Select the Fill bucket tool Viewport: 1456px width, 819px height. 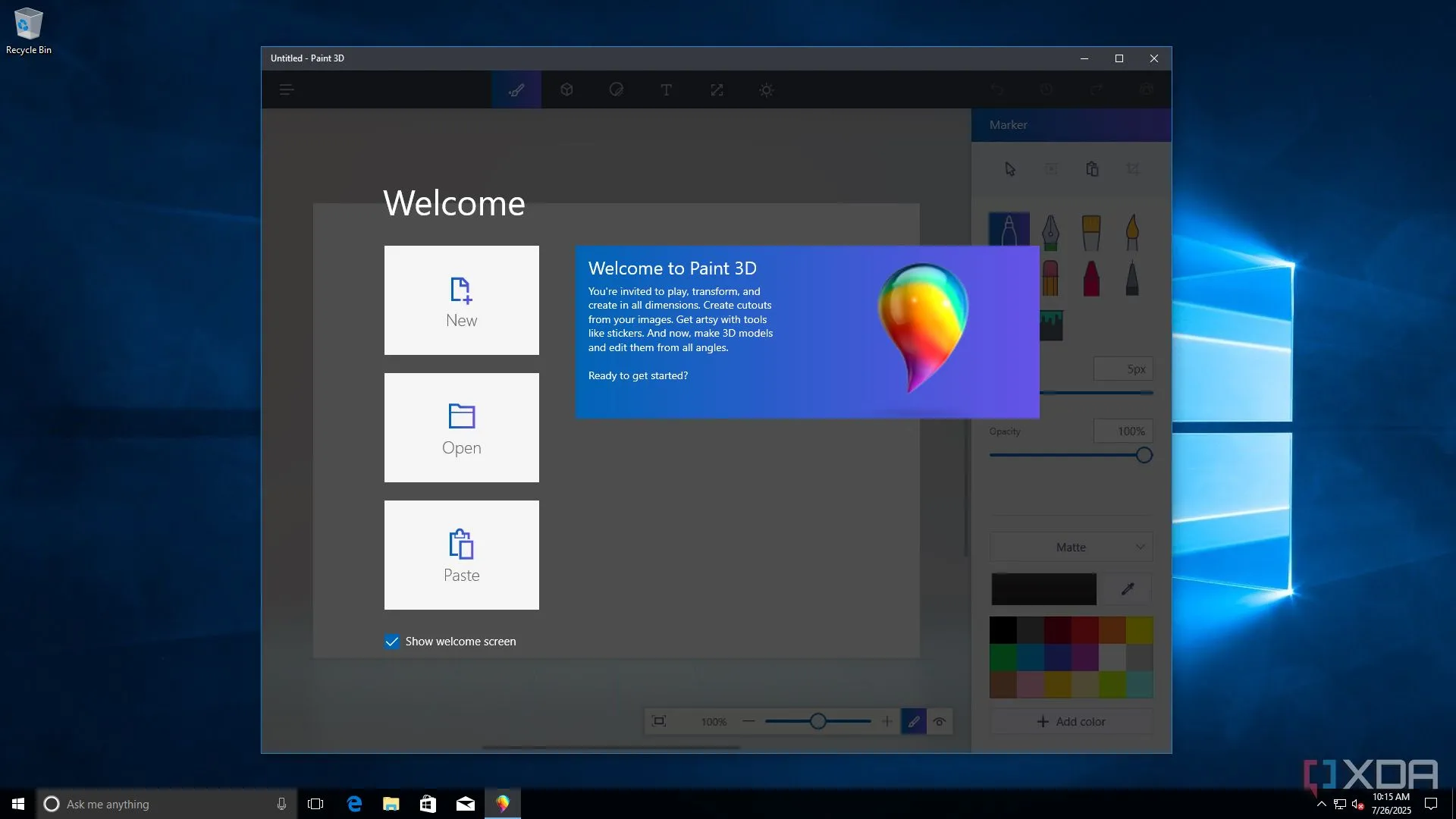(x=1051, y=325)
